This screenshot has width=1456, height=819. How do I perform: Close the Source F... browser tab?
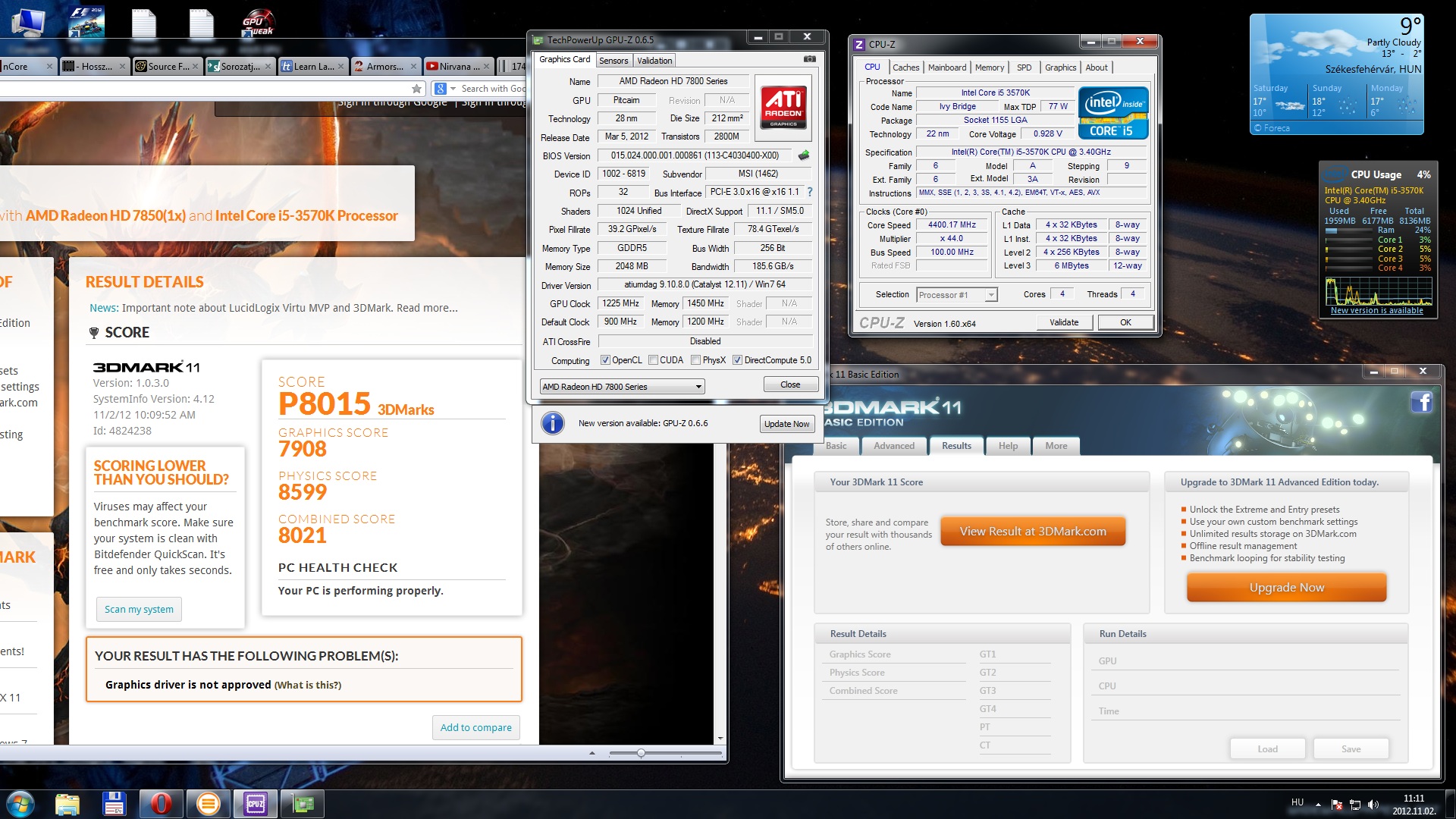196,67
